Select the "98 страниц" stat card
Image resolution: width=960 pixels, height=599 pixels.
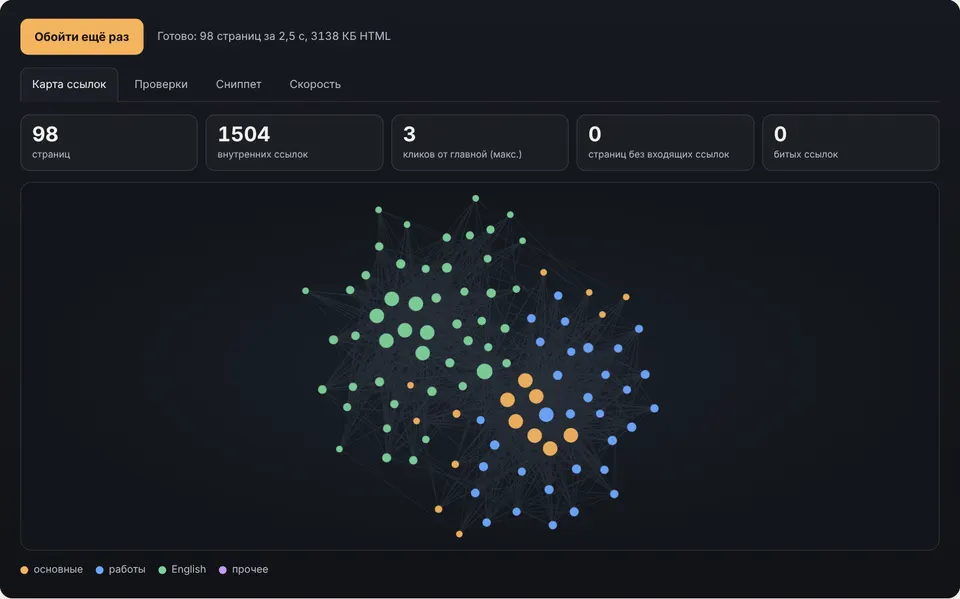(109, 143)
